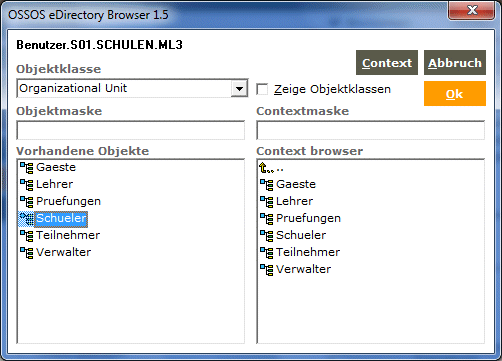502x361 pixels.
Task: Click into the Objektmaske input field
Action: (130, 130)
